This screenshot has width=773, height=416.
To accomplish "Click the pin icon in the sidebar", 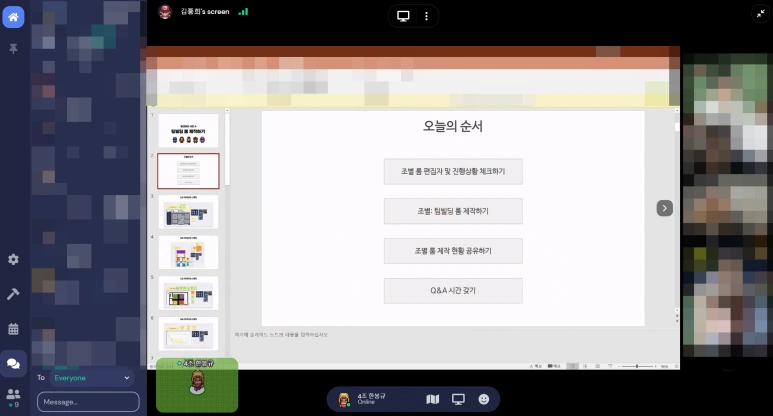I will (x=13, y=48).
